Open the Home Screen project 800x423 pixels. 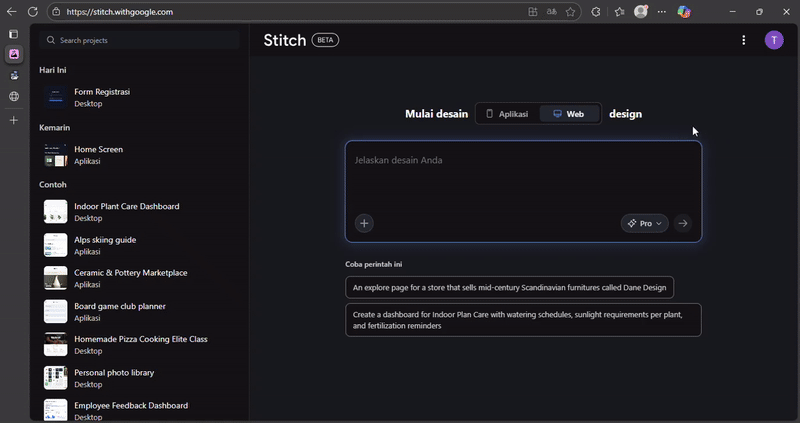pos(139,155)
